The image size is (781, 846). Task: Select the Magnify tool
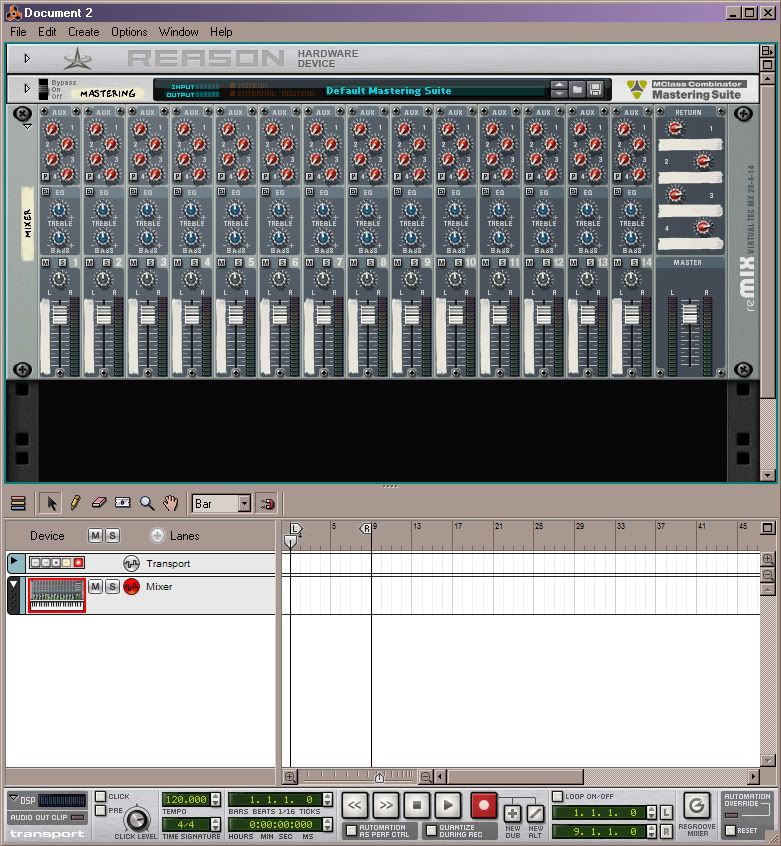click(147, 503)
